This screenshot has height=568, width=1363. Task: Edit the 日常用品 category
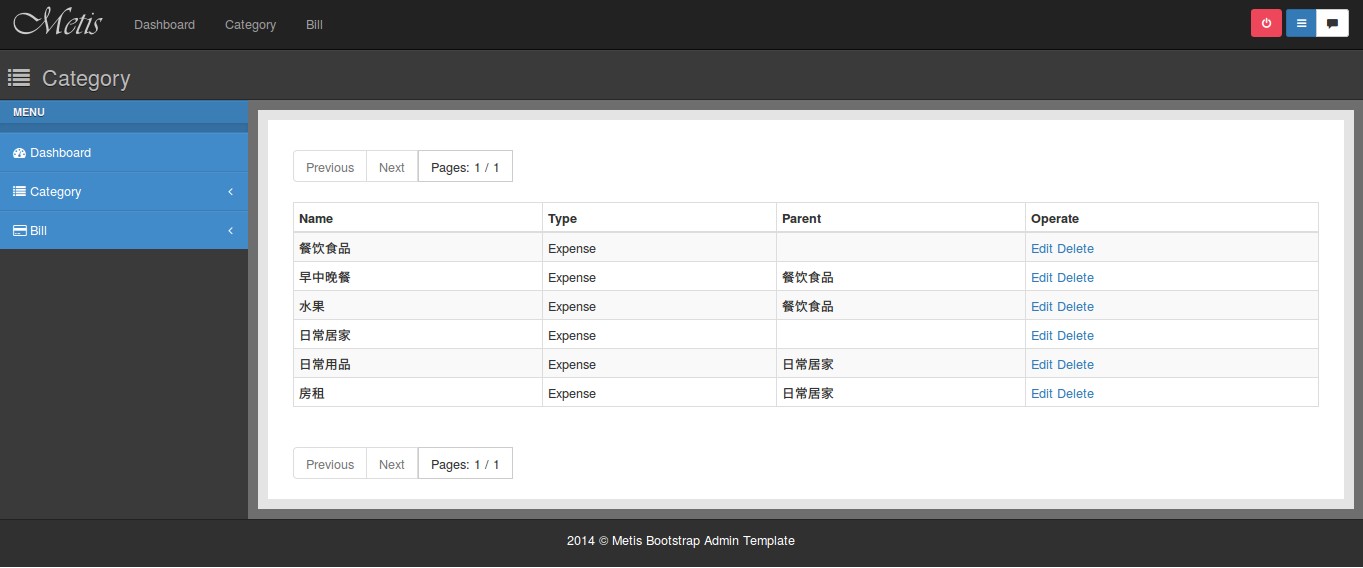point(1041,364)
